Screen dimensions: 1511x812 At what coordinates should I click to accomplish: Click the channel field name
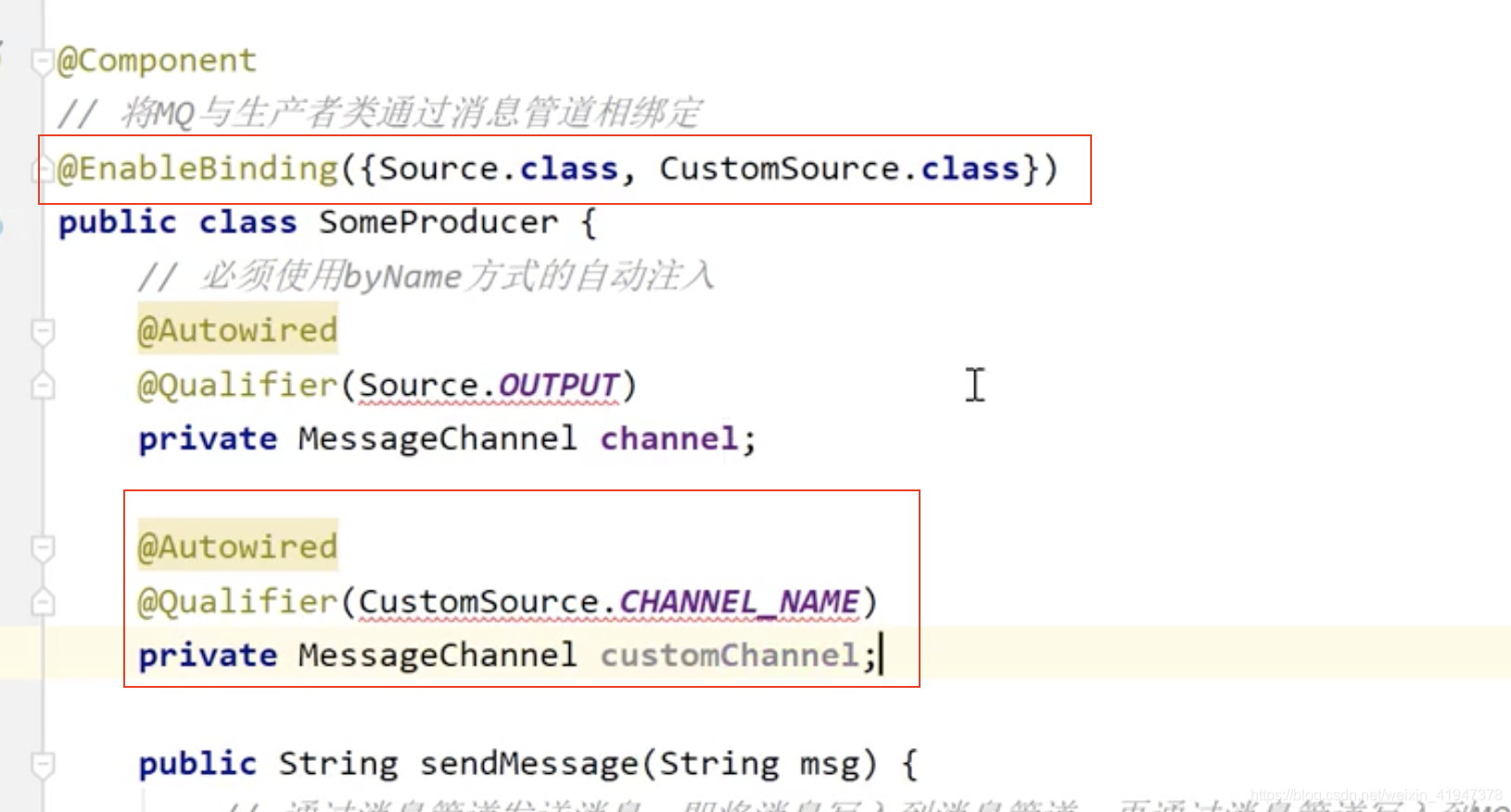point(669,438)
